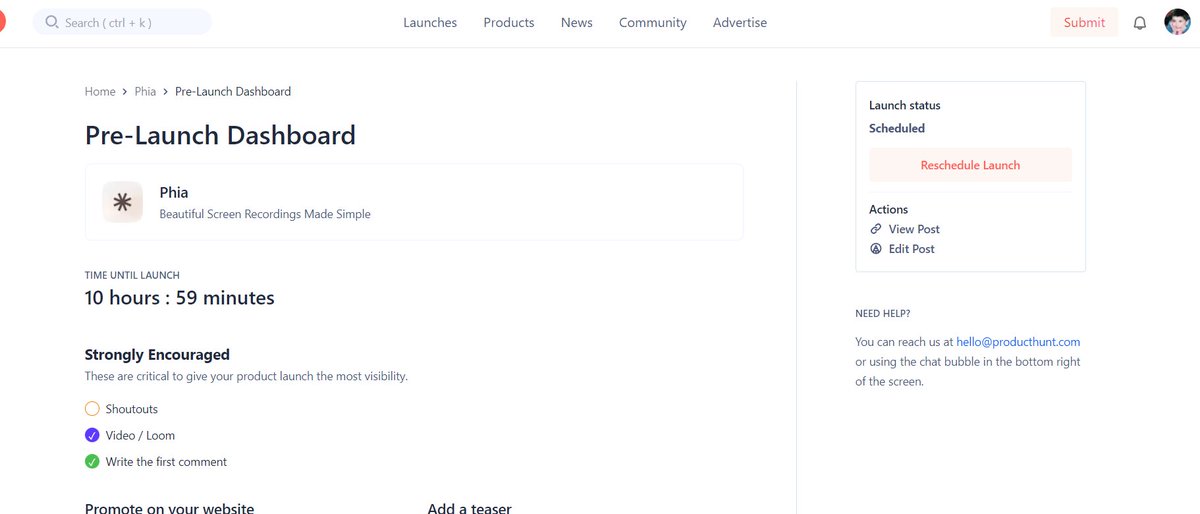
Task: Click hello@producthunt.com email link
Action: pos(1018,342)
